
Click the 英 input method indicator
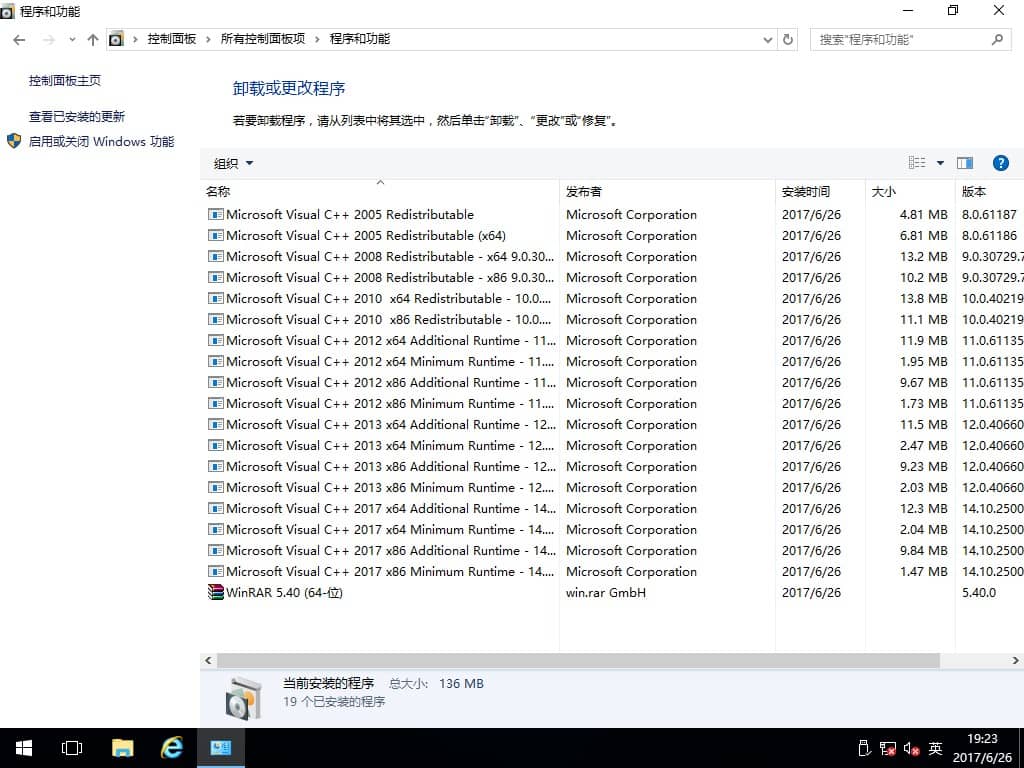point(935,748)
